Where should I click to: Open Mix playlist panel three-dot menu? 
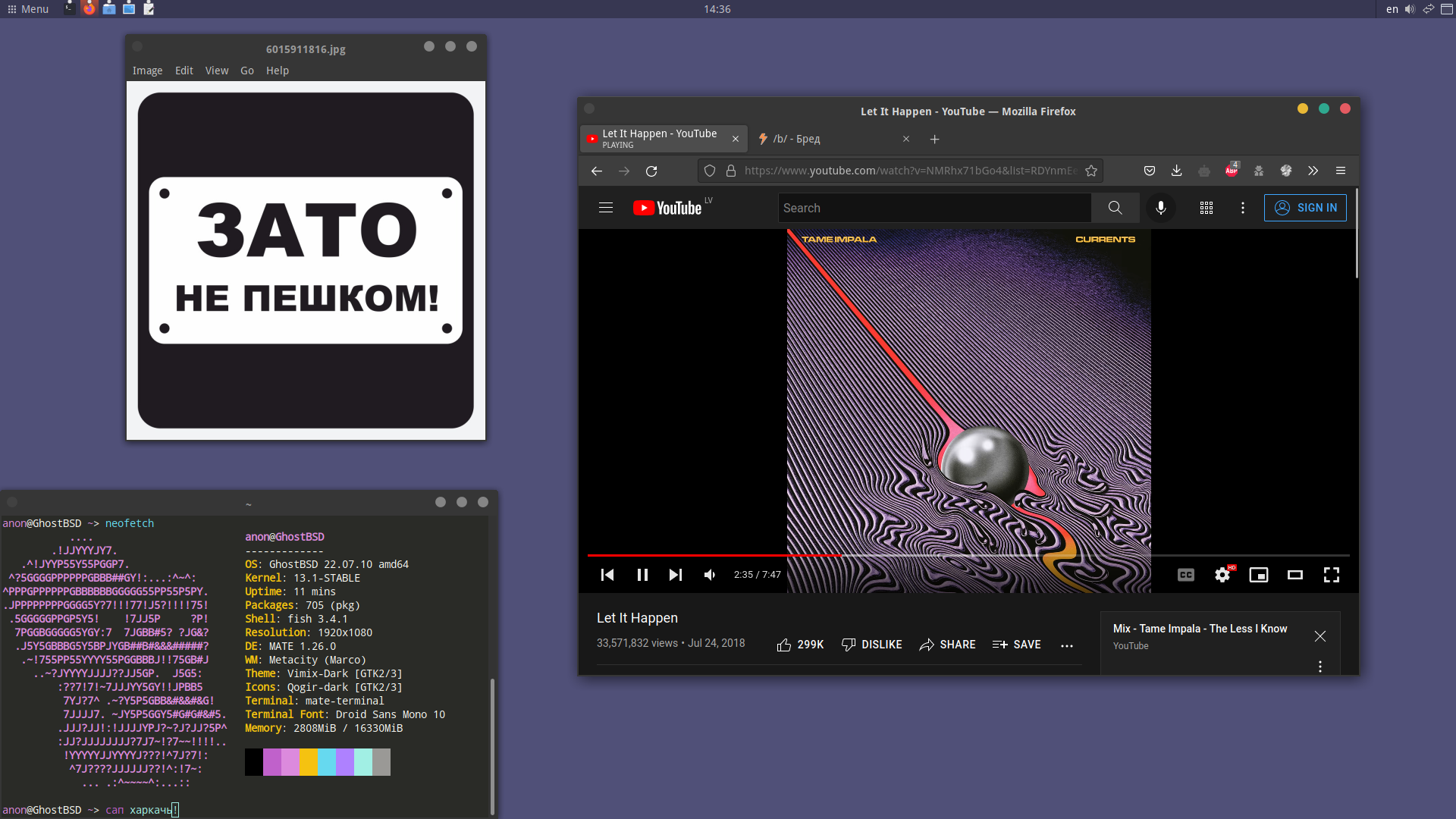tap(1320, 667)
